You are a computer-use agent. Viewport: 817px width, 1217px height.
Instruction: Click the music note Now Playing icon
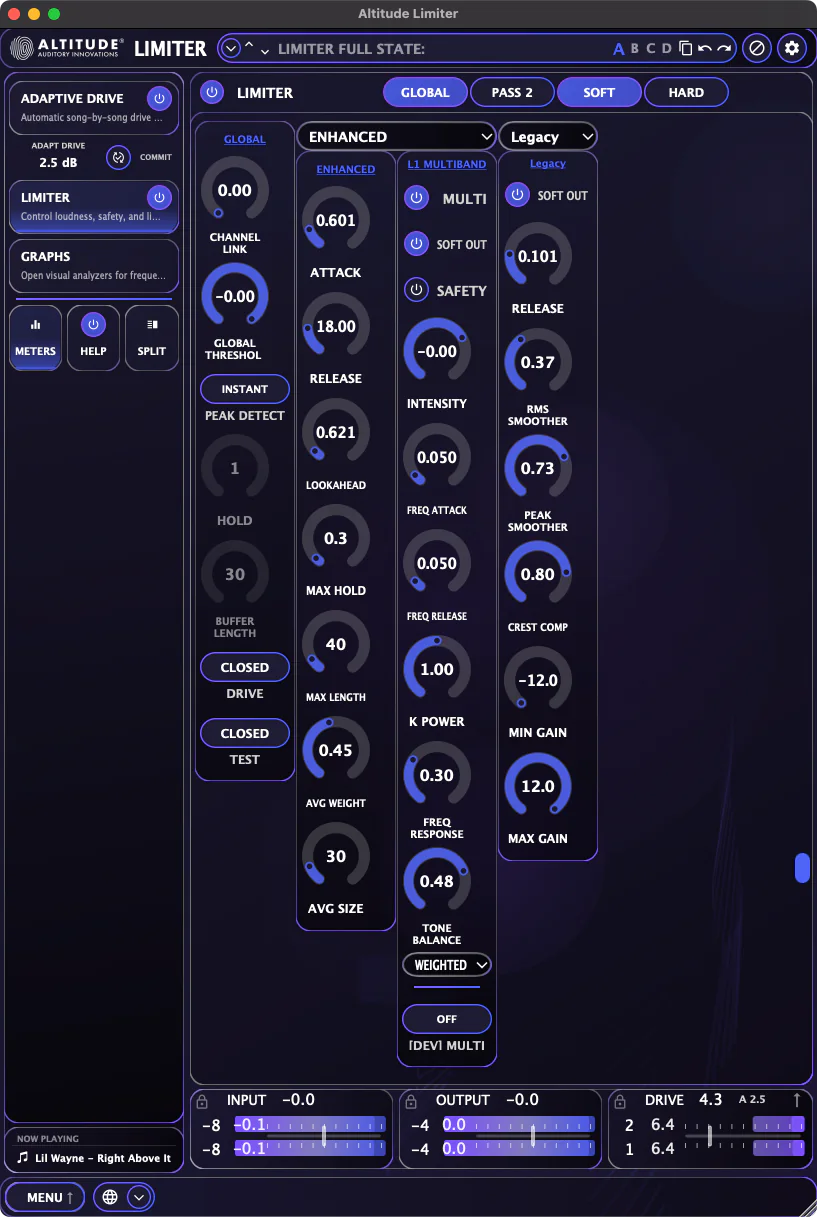(23, 1158)
